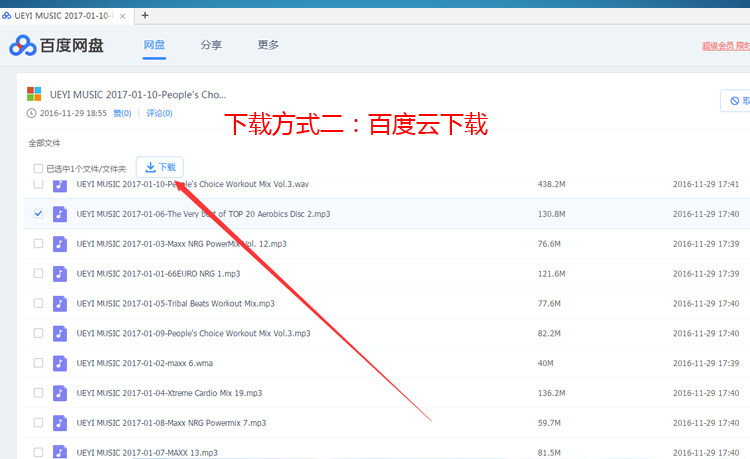Click the share title UEYI MUSIC 2017-01-10-People's Cho...
Screen dimensions: 750x459
click(138, 95)
